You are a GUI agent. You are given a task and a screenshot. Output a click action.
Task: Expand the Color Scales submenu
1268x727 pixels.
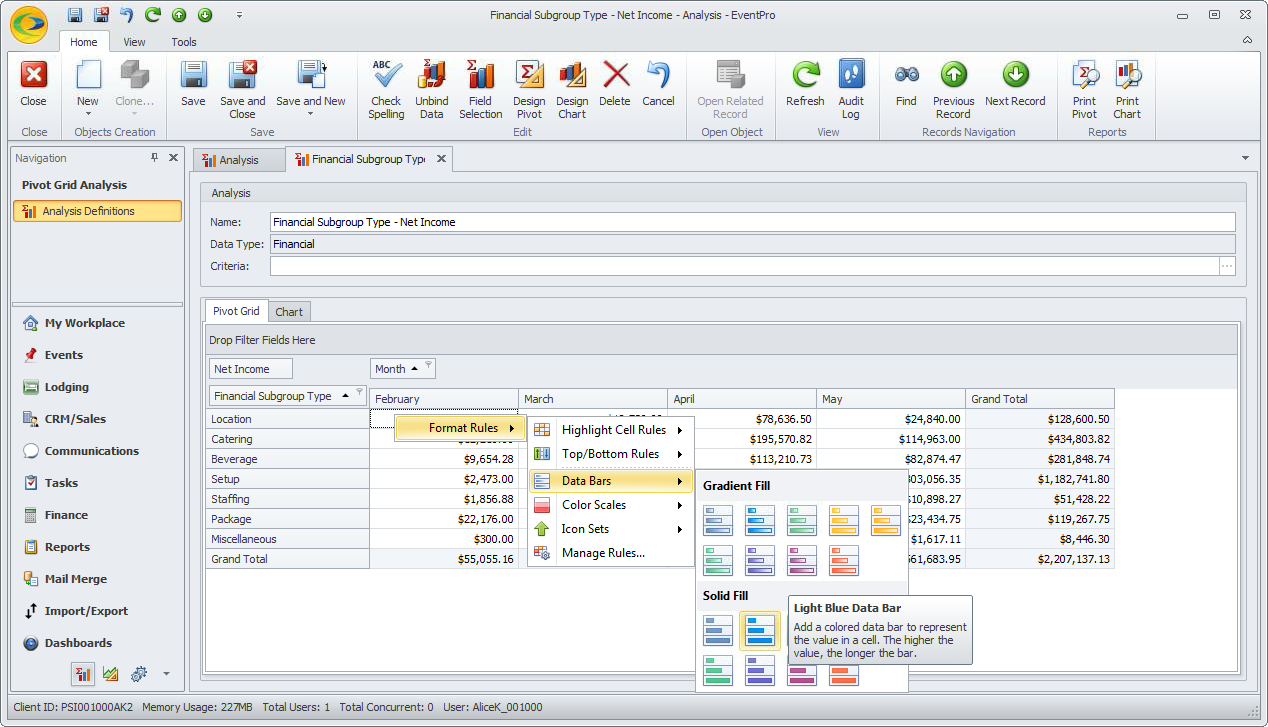(x=611, y=505)
